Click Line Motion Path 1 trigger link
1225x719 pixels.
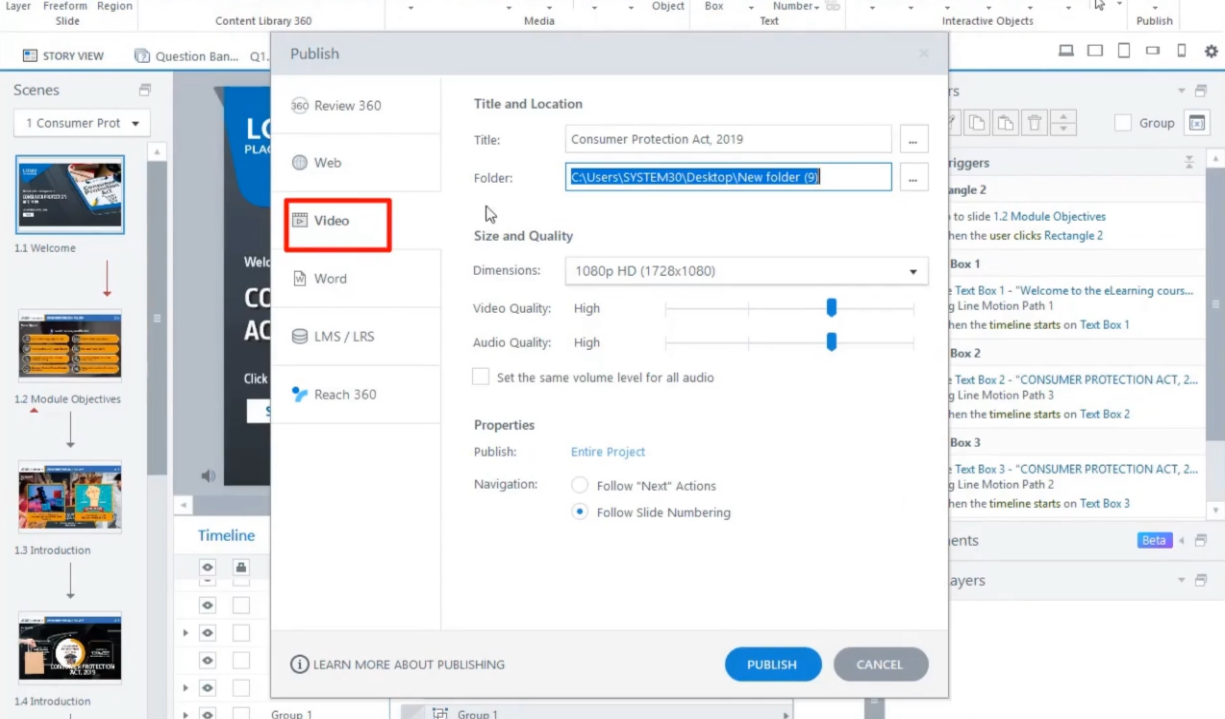click(1005, 306)
